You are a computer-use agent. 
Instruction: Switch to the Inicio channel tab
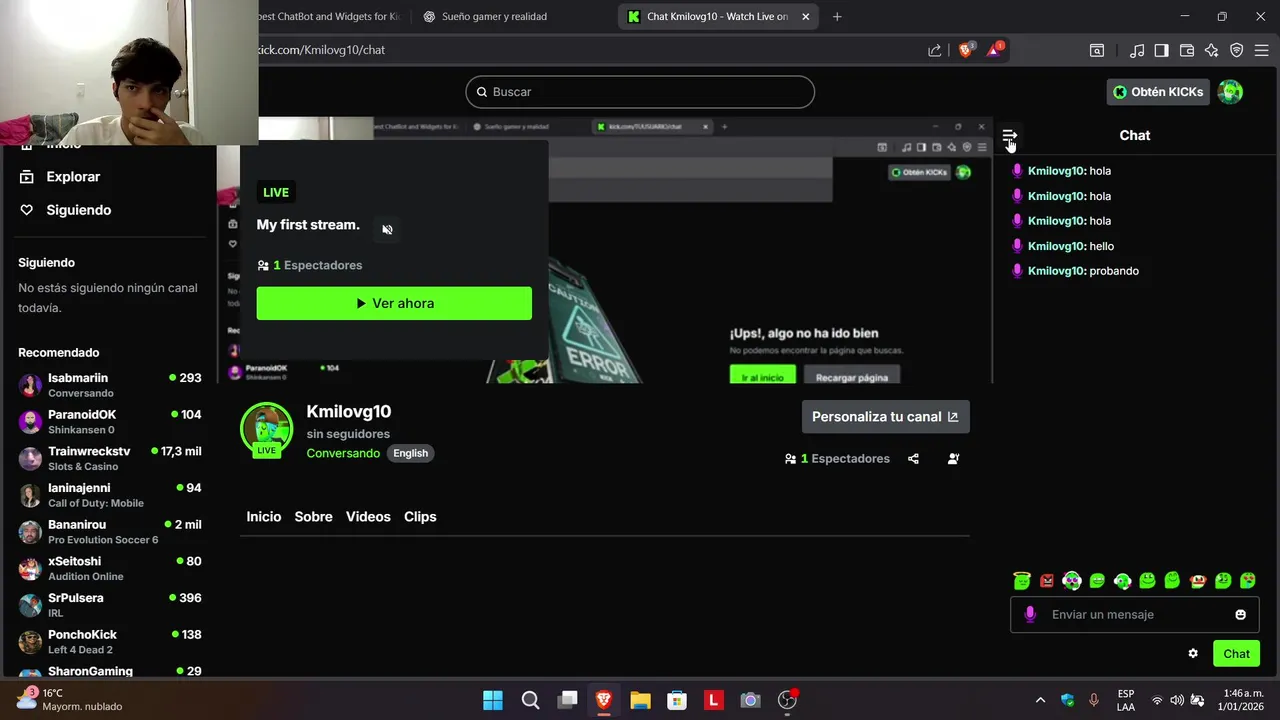click(x=264, y=517)
